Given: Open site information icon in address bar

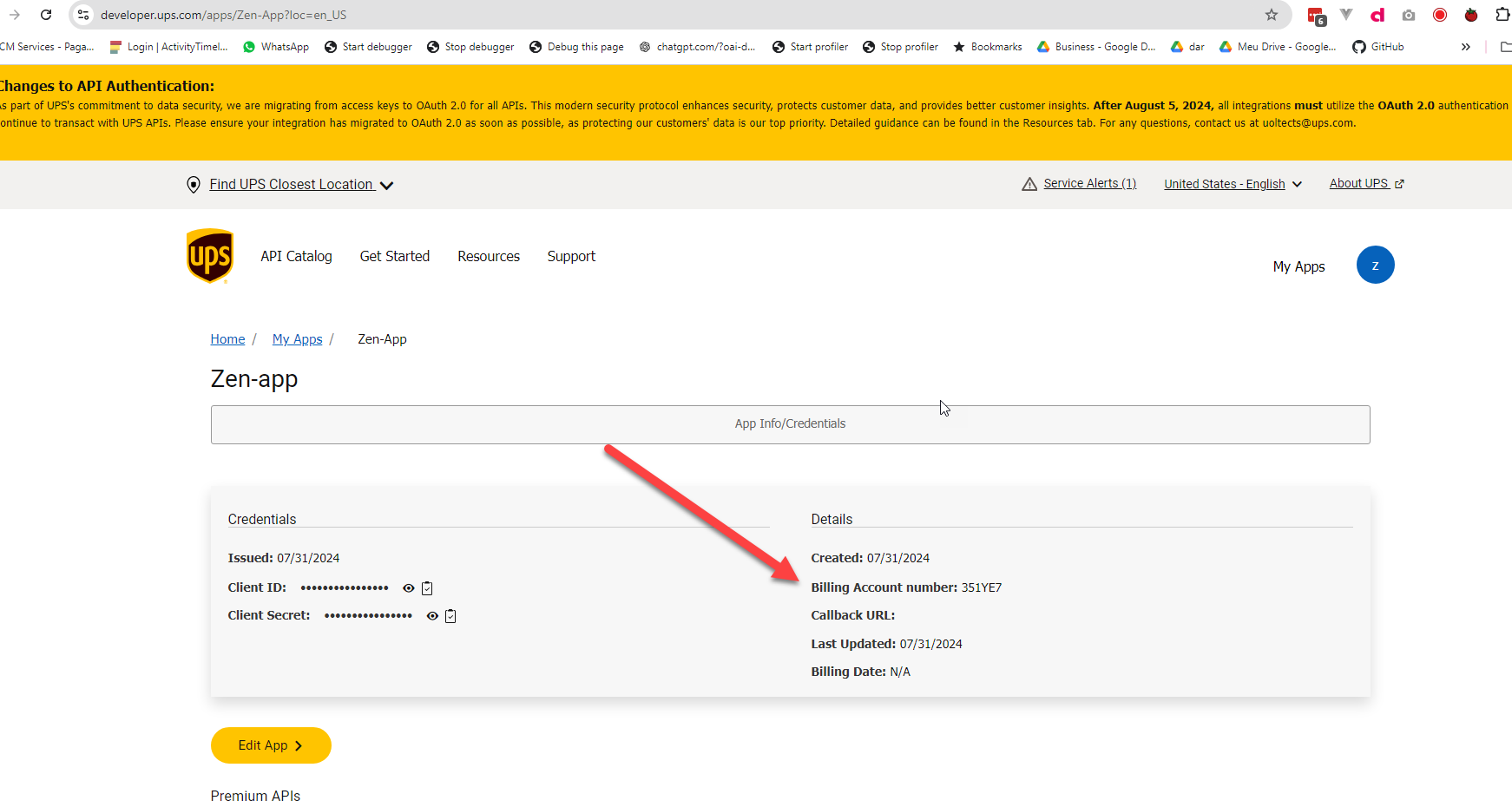Looking at the screenshot, I should 83,15.
